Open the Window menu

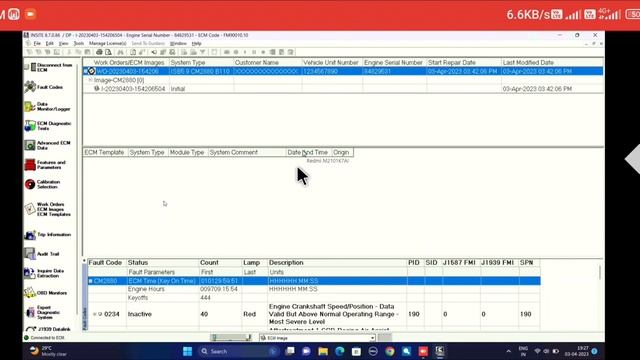[178, 43]
